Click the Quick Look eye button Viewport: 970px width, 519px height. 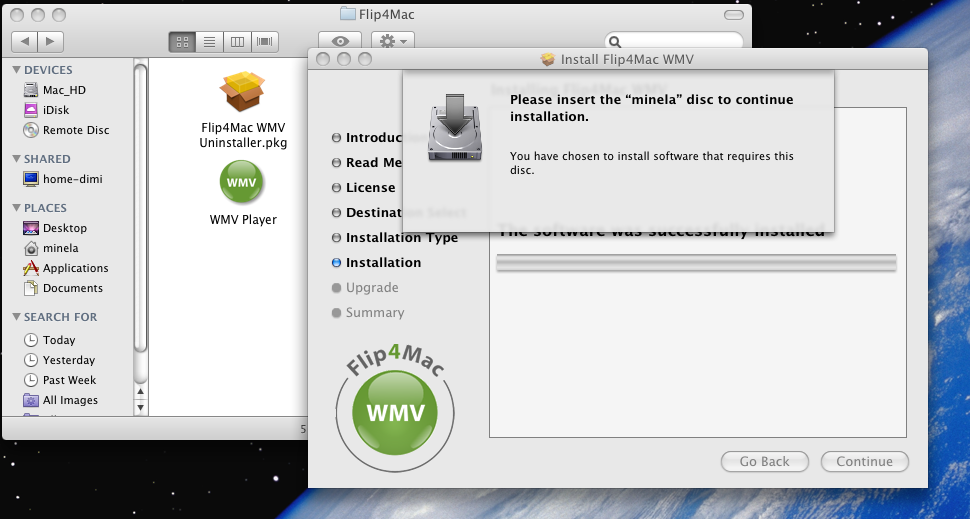point(340,41)
